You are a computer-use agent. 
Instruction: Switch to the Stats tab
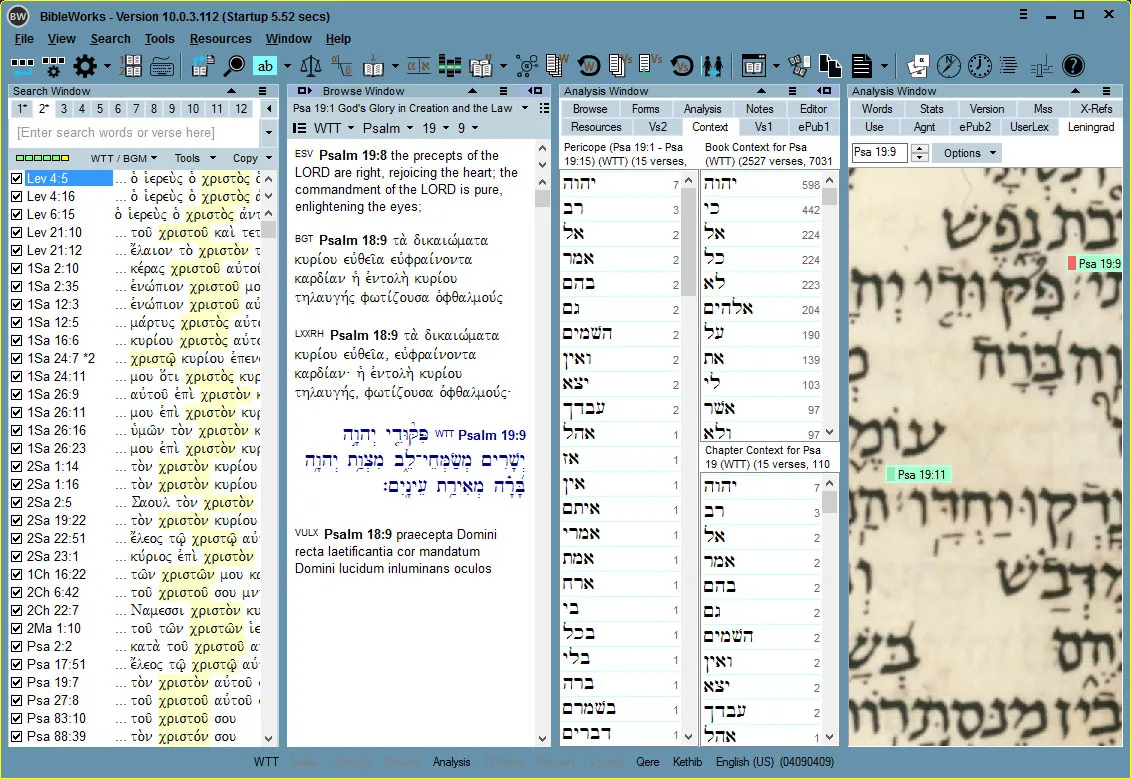coord(931,109)
